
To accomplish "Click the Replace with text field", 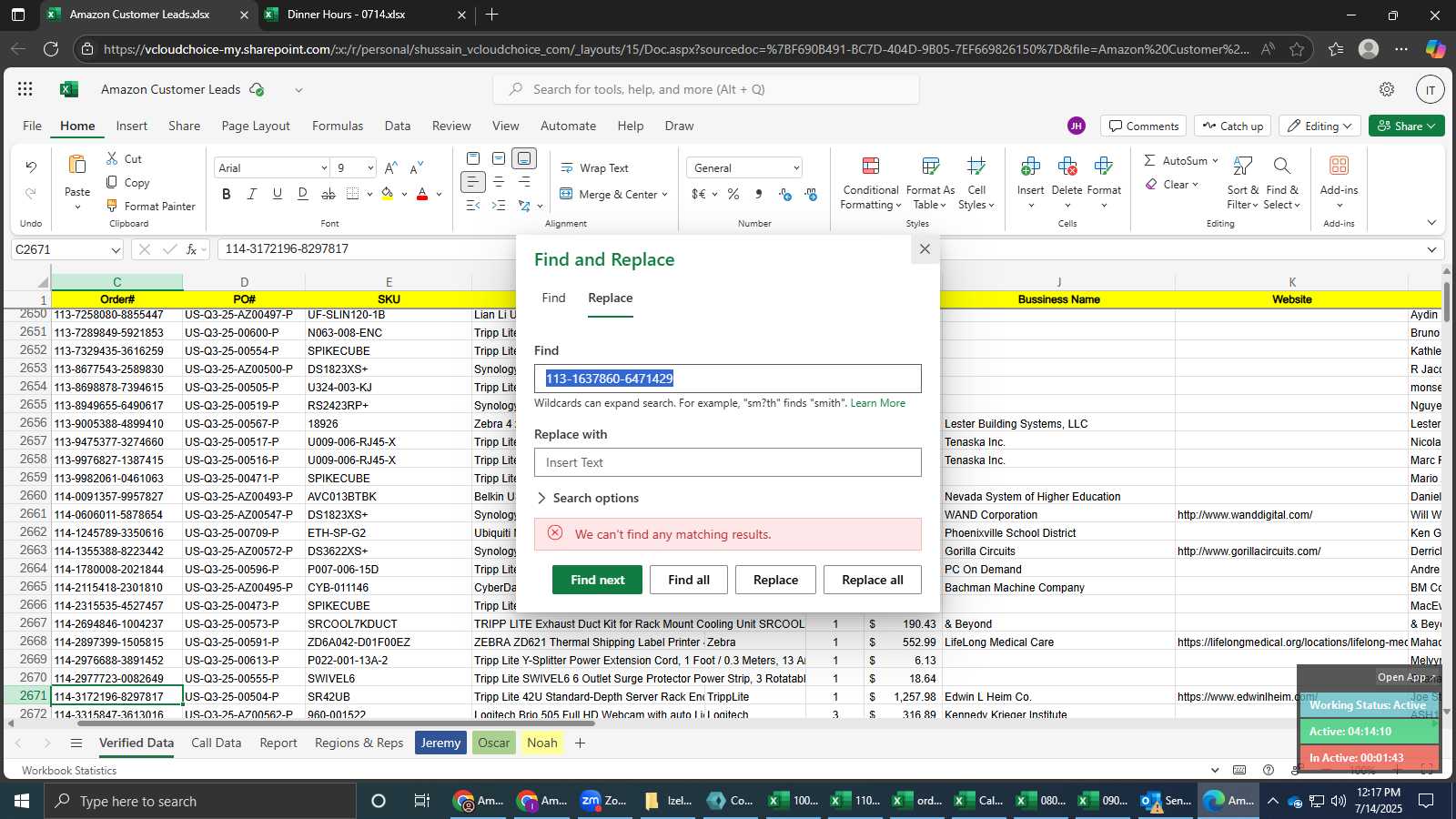I will (728, 462).
